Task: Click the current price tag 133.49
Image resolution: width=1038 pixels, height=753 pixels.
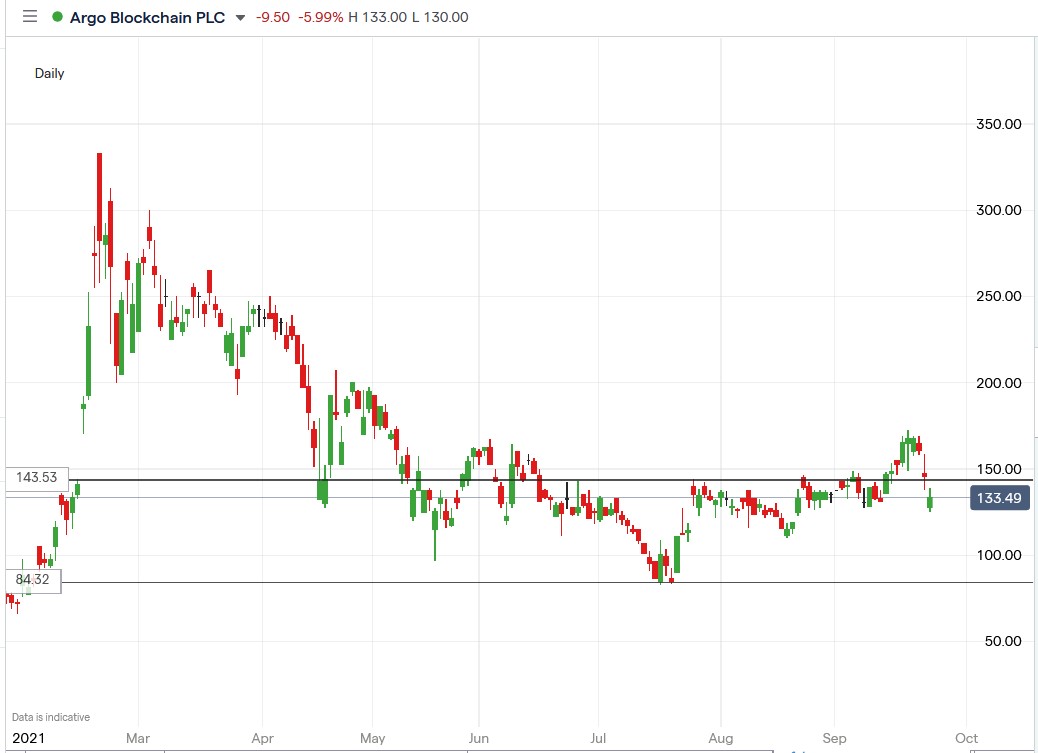Action: click(1000, 498)
